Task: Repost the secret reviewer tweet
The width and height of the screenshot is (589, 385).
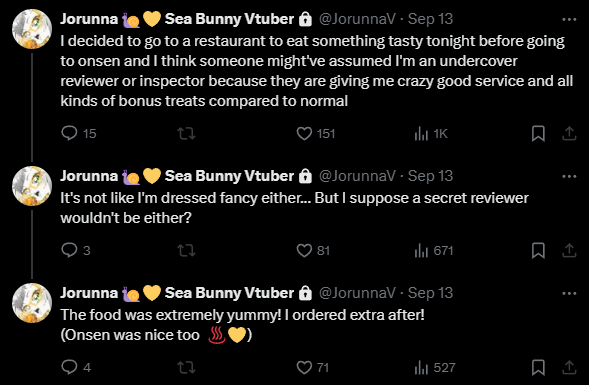Action: (186, 250)
